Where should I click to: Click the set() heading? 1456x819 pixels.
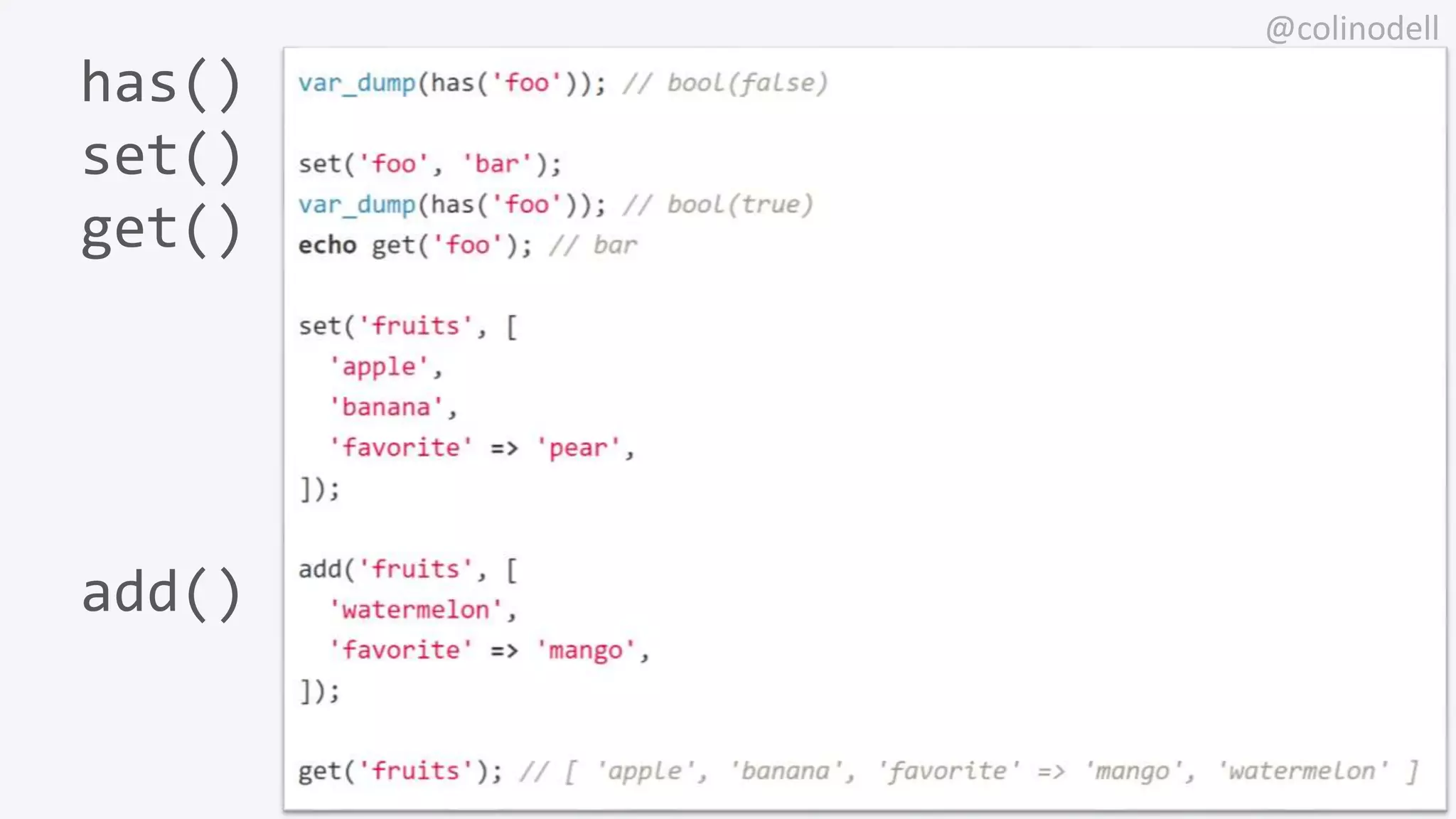point(161,156)
